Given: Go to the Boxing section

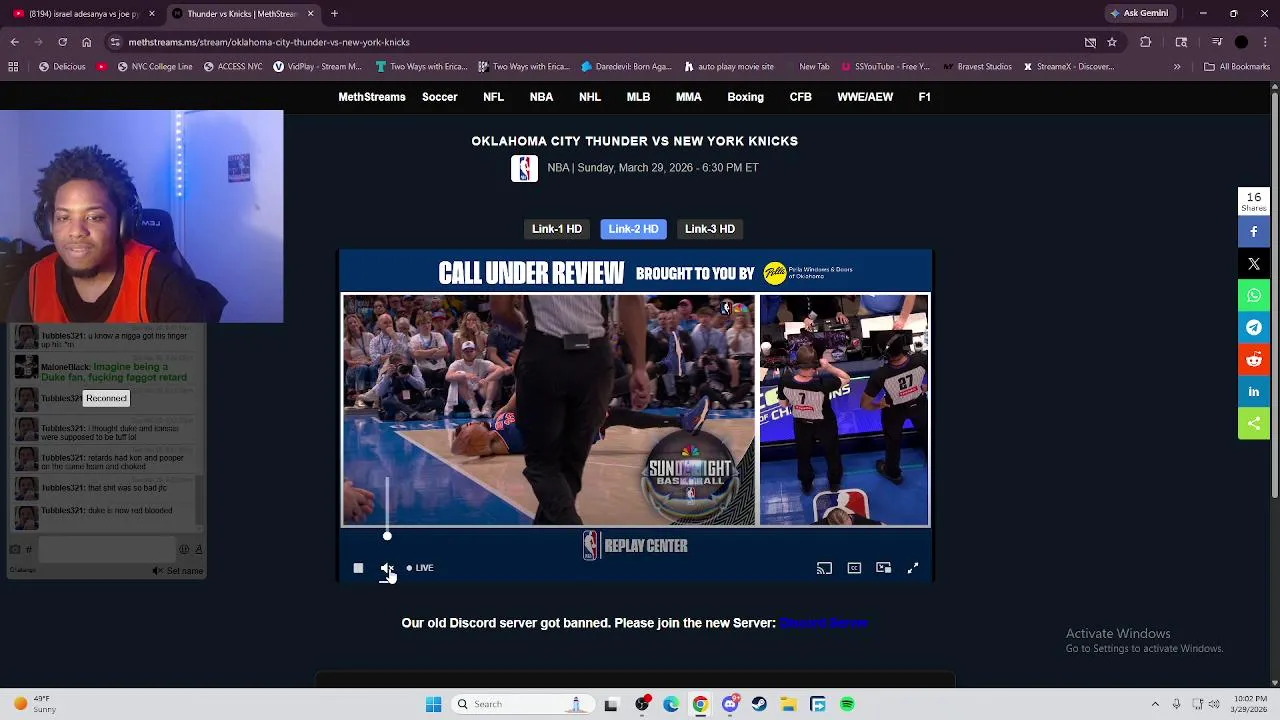Looking at the screenshot, I should pyautogui.click(x=745, y=97).
